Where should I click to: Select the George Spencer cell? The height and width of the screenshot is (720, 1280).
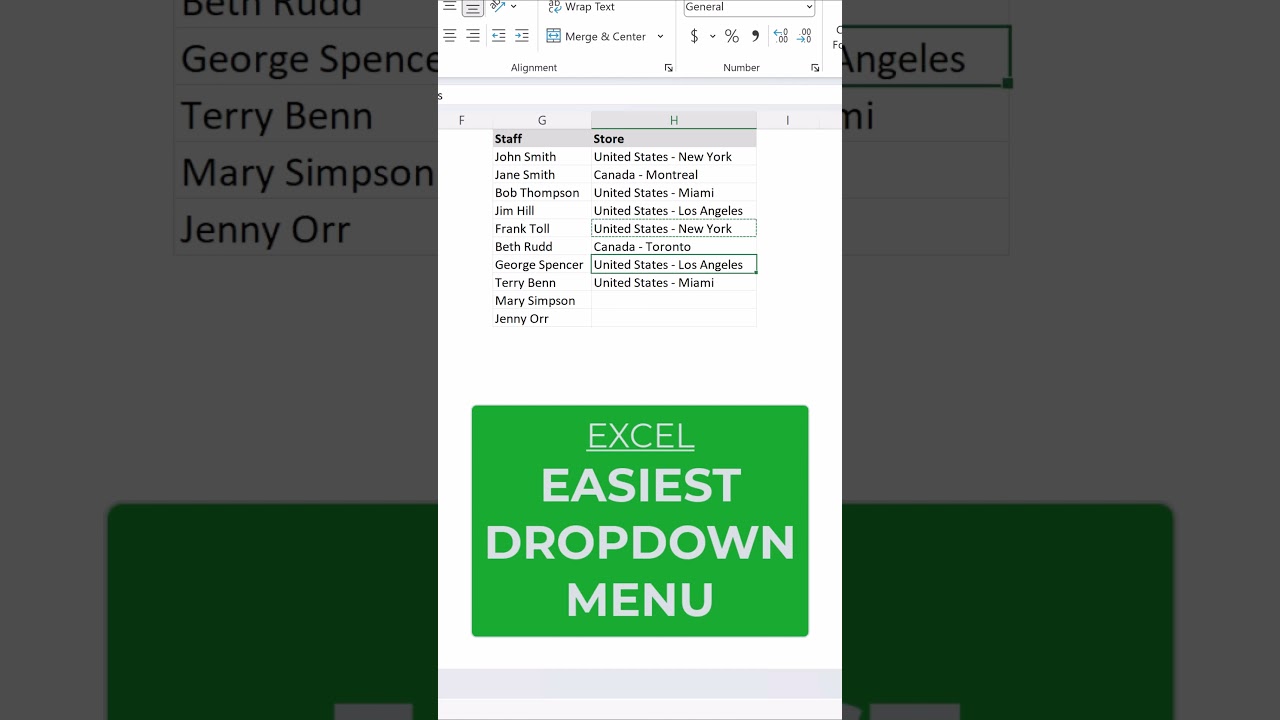pyautogui.click(x=542, y=265)
